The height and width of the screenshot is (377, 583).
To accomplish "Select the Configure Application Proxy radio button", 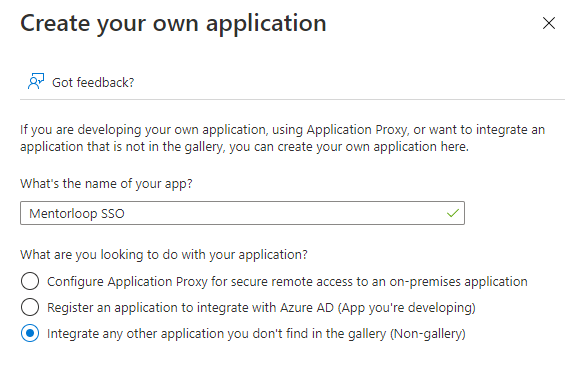I will pyautogui.click(x=30, y=281).
